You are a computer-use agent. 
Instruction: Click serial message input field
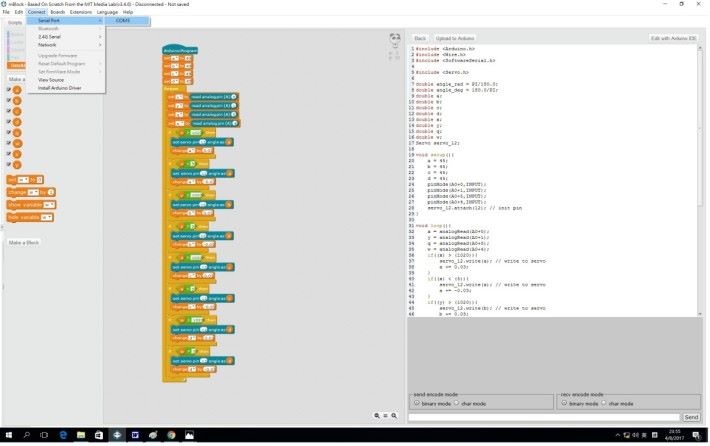[544, 417]
